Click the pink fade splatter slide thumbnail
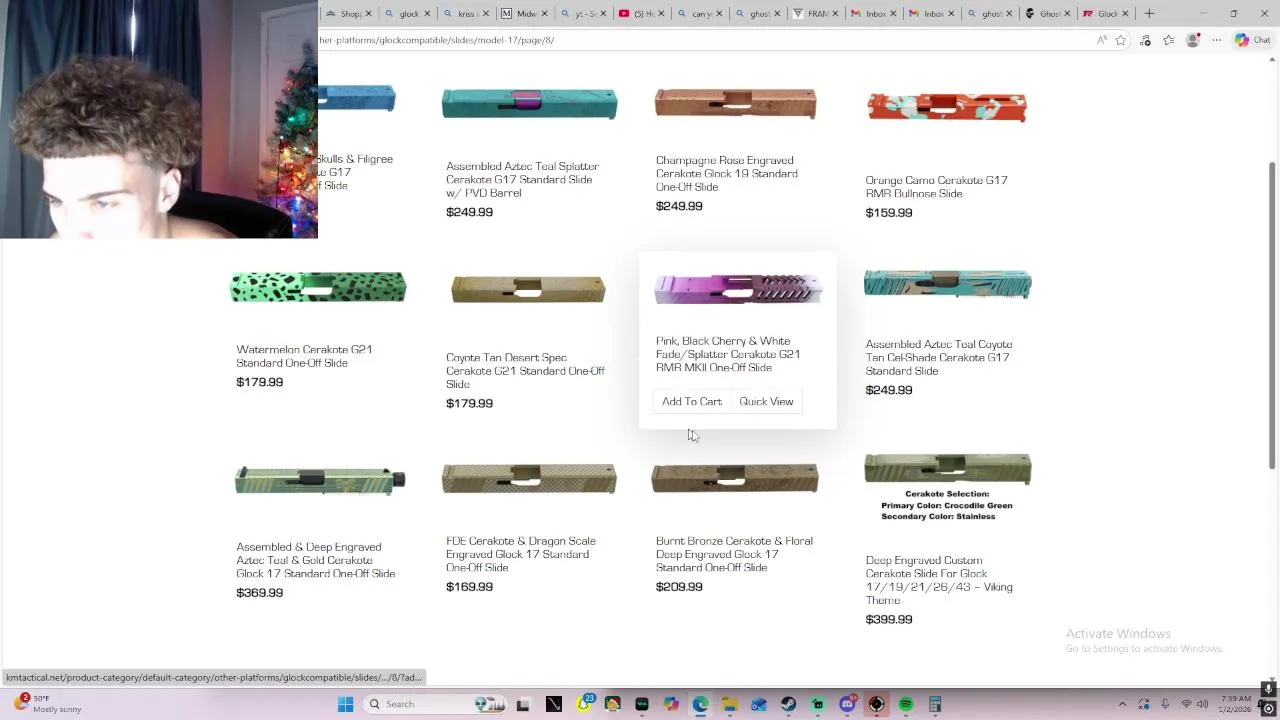This screenshot has height=720, width=1280. 738,289
